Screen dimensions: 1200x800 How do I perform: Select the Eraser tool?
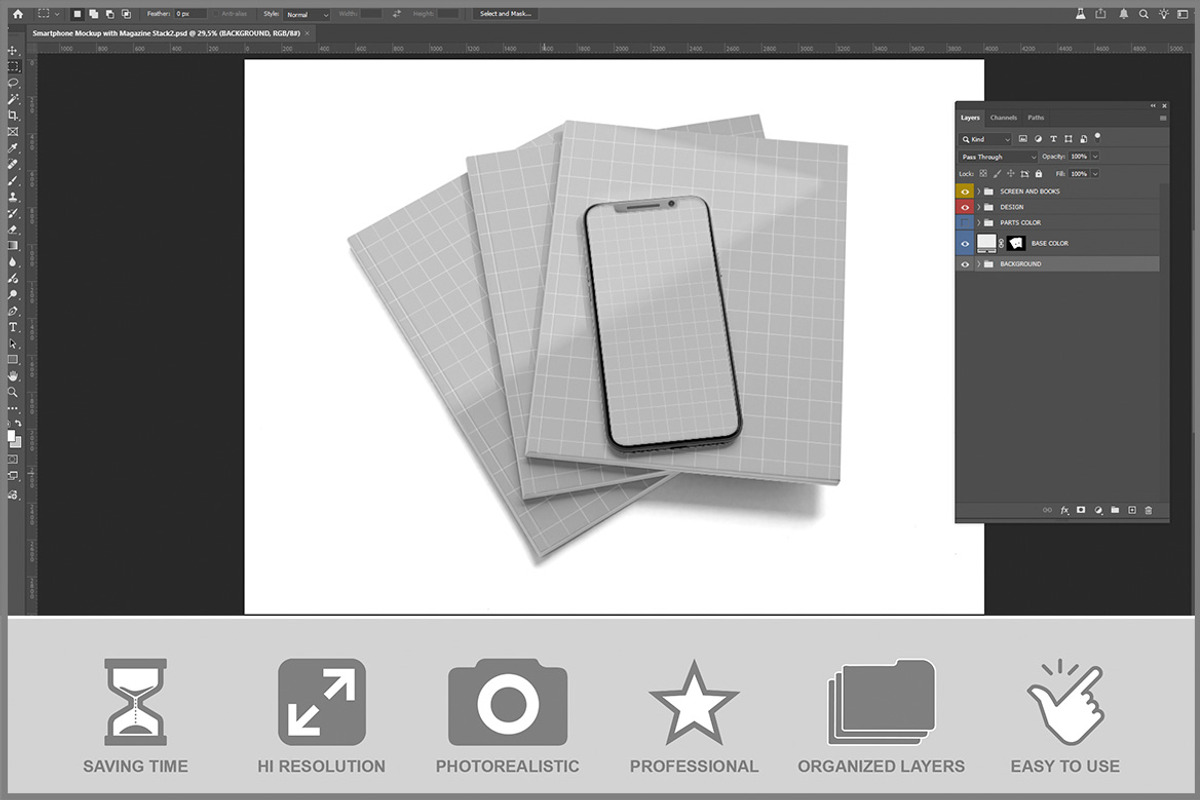point(13,229)
